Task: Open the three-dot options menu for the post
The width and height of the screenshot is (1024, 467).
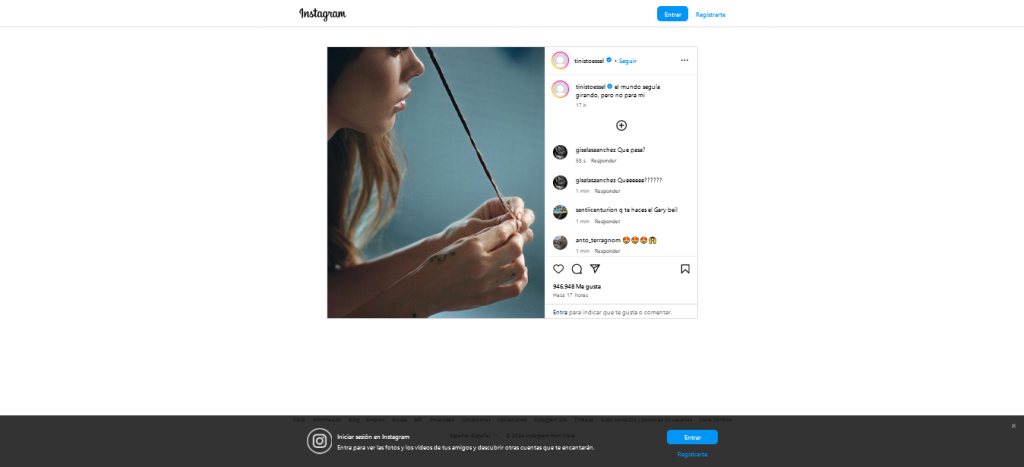Action: click(x=684, y=60)
